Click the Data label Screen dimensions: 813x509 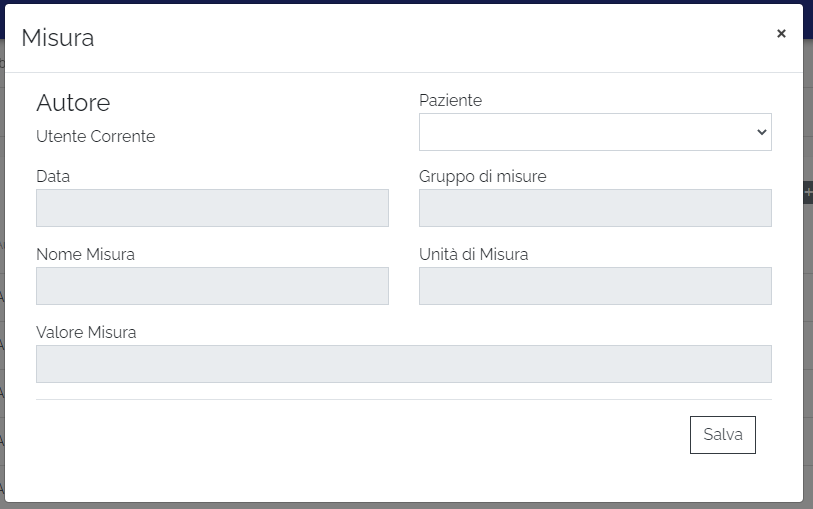(53, 176)
